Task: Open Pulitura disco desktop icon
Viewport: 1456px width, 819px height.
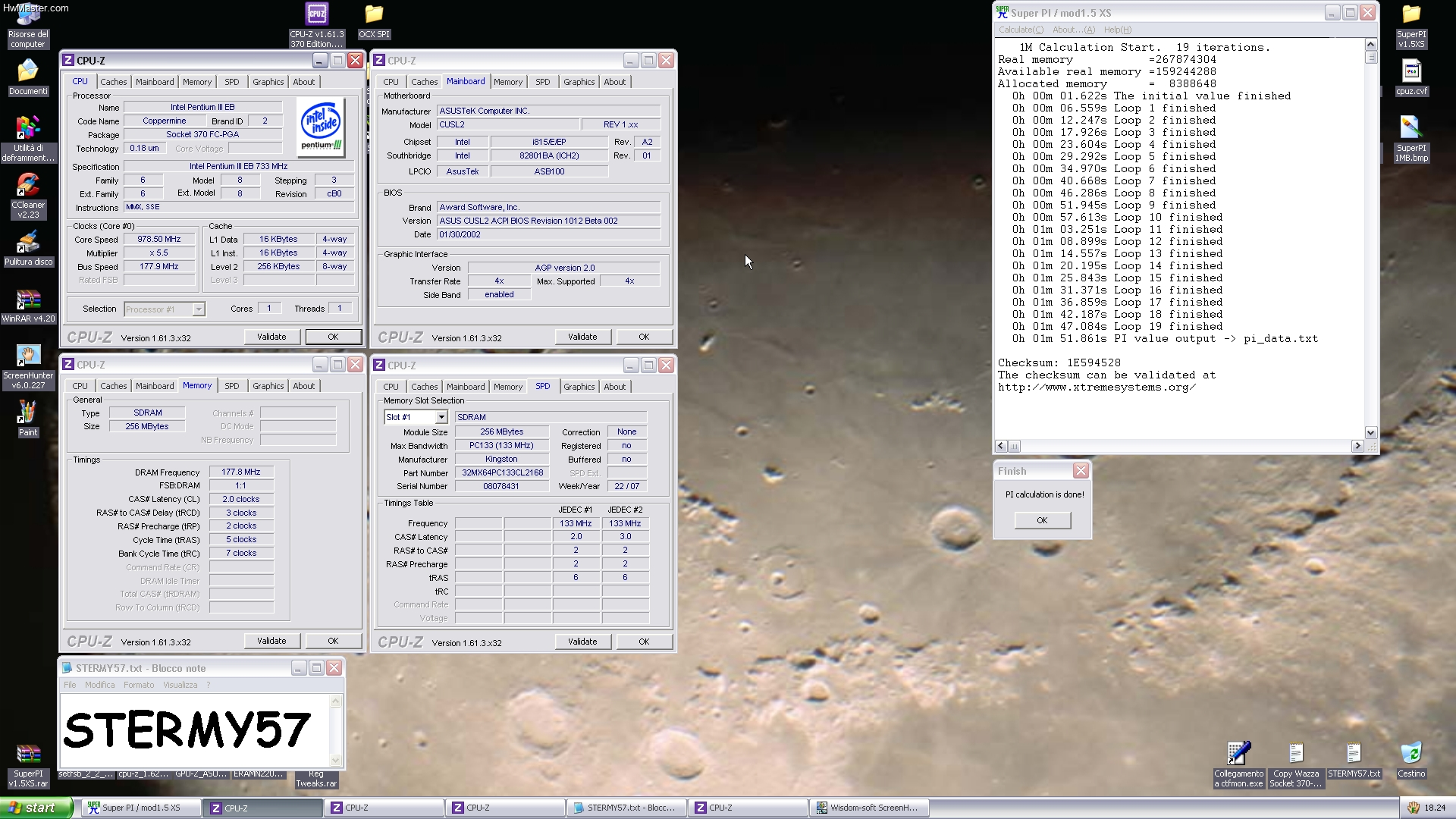Action: point(28,248)
